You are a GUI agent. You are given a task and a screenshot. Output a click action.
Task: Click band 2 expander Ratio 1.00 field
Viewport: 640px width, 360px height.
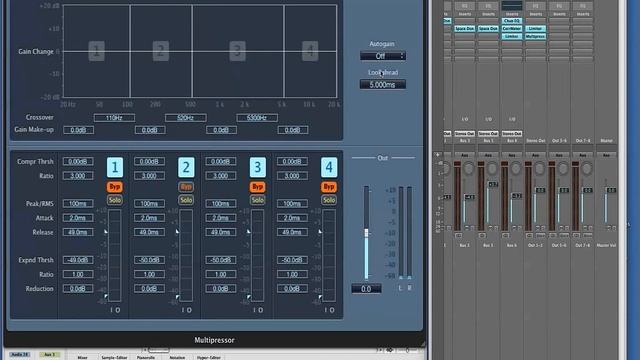pos(149,274)
